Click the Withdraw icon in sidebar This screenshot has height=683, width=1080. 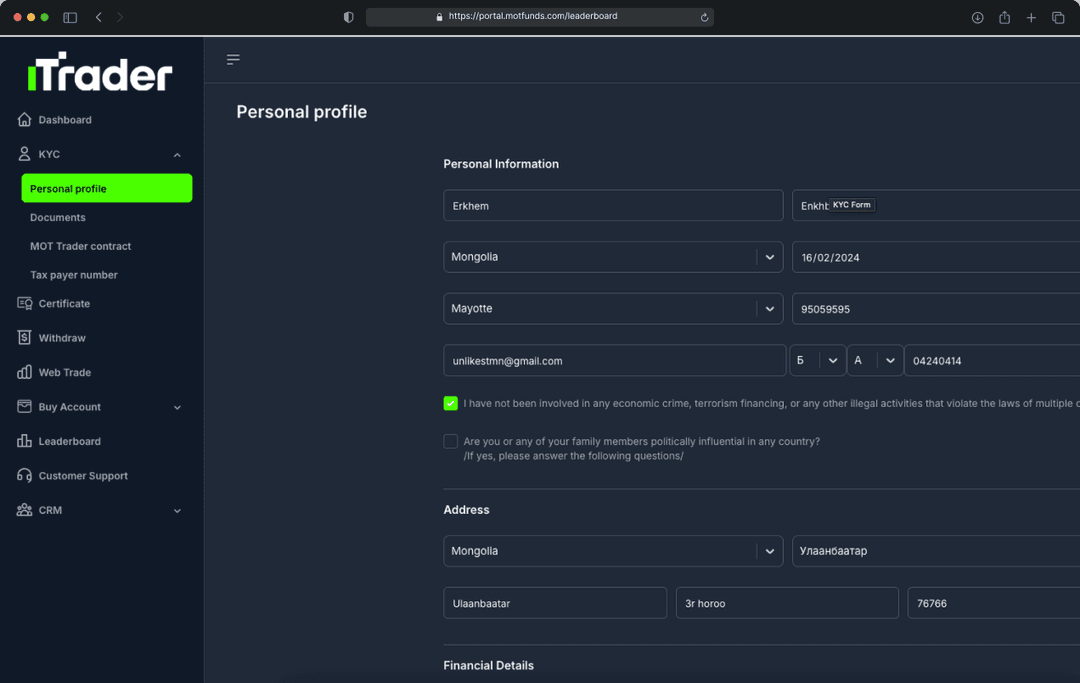pos(25,338)
